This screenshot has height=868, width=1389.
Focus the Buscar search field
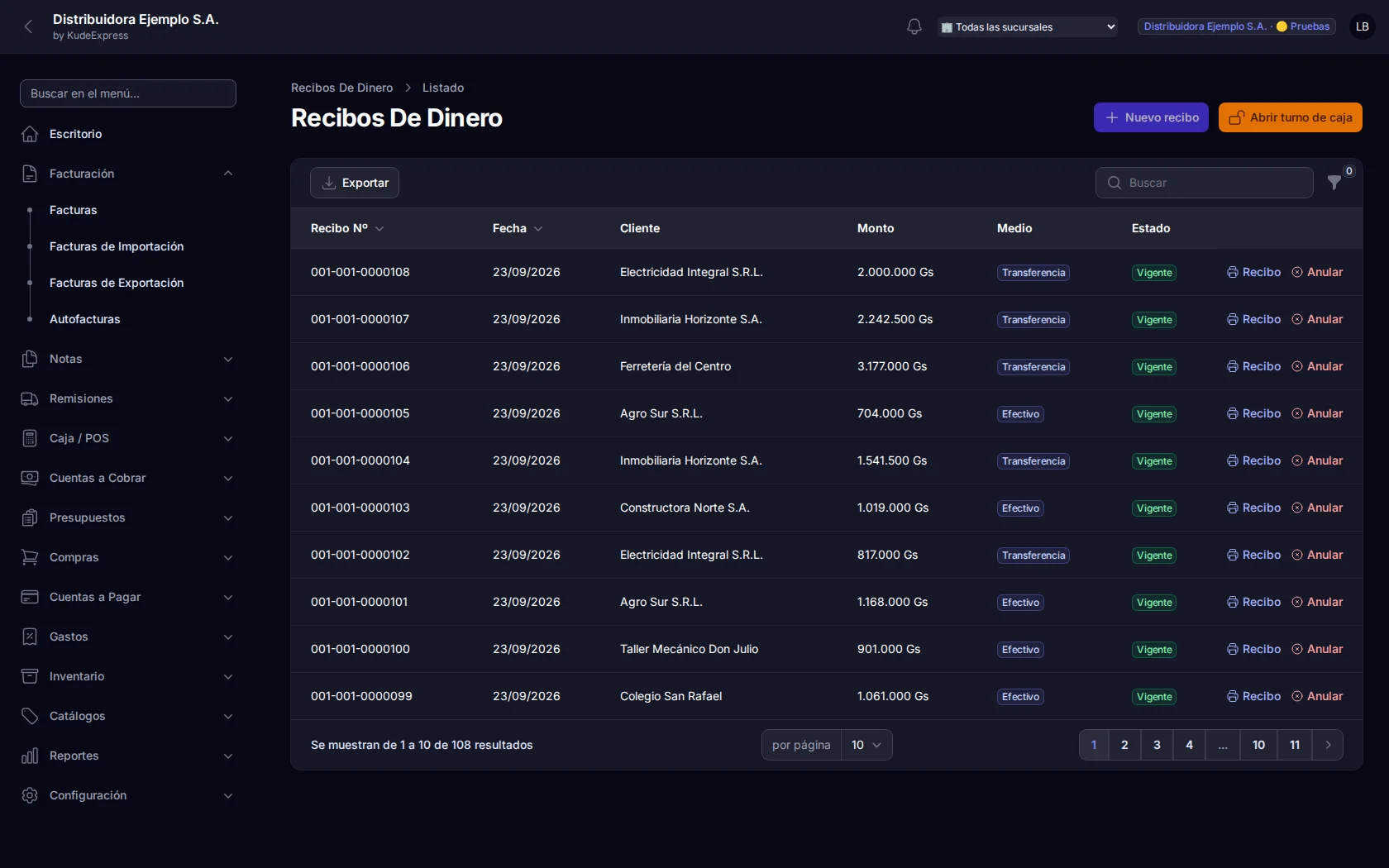[x=1205, y=183]
